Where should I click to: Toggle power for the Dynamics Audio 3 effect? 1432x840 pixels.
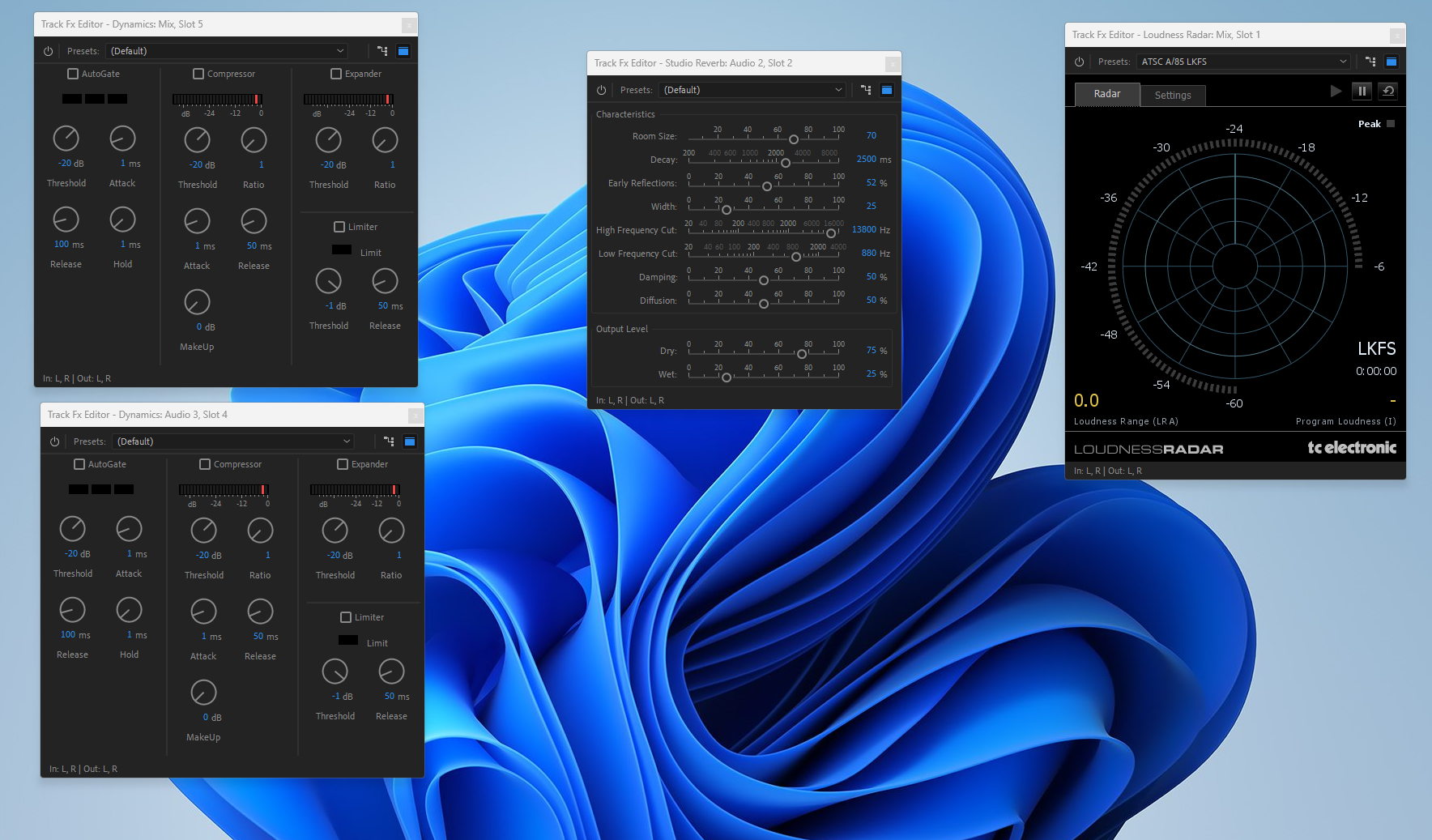click(54, 441)
